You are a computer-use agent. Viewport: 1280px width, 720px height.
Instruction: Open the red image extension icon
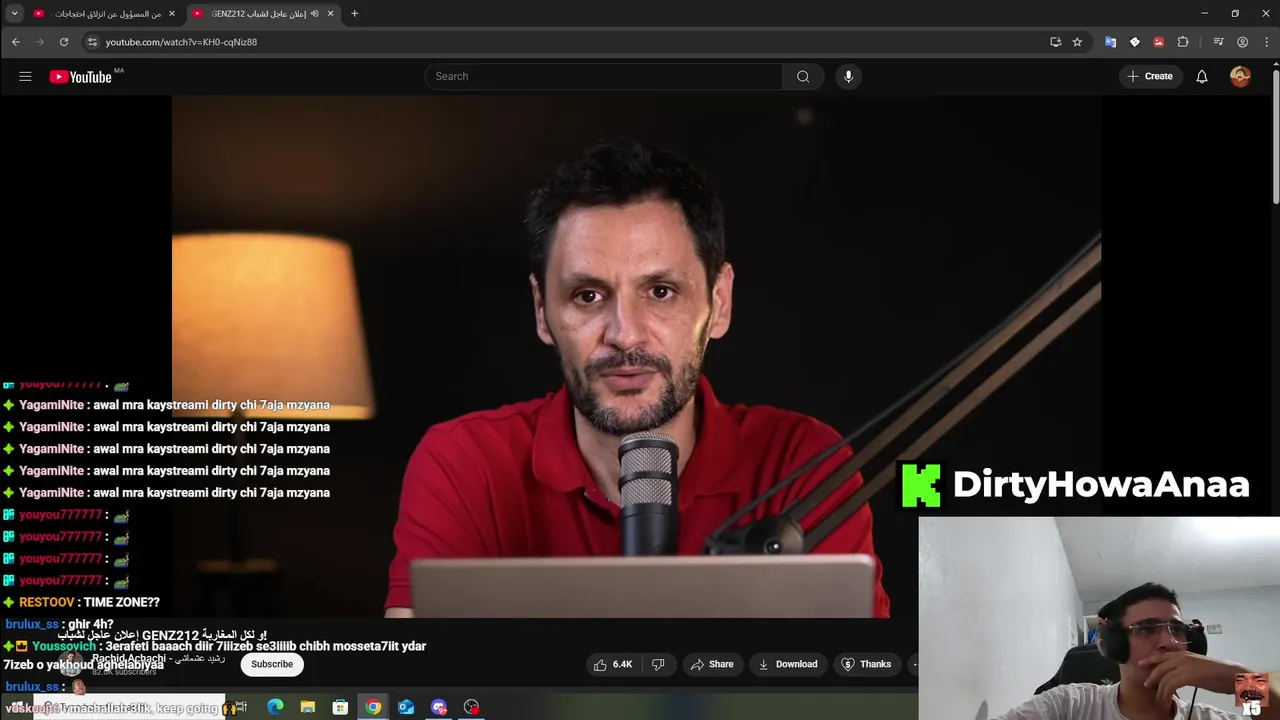[x=1158, y=42]
